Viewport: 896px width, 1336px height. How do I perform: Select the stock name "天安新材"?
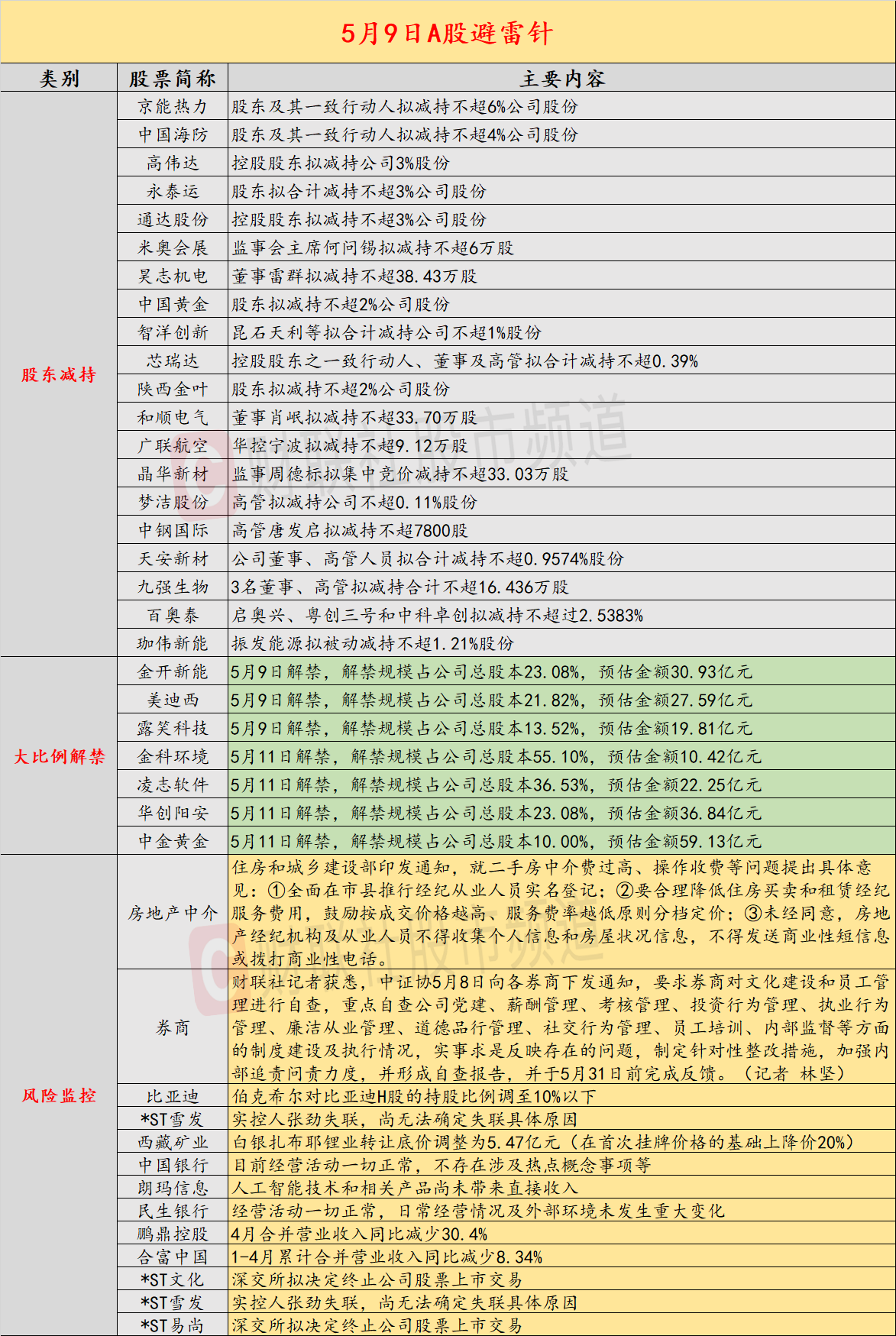tap(173, 558)
